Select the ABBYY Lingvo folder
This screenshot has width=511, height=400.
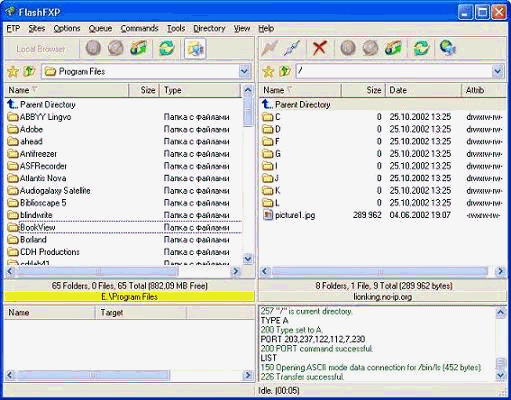pos(39,117)
